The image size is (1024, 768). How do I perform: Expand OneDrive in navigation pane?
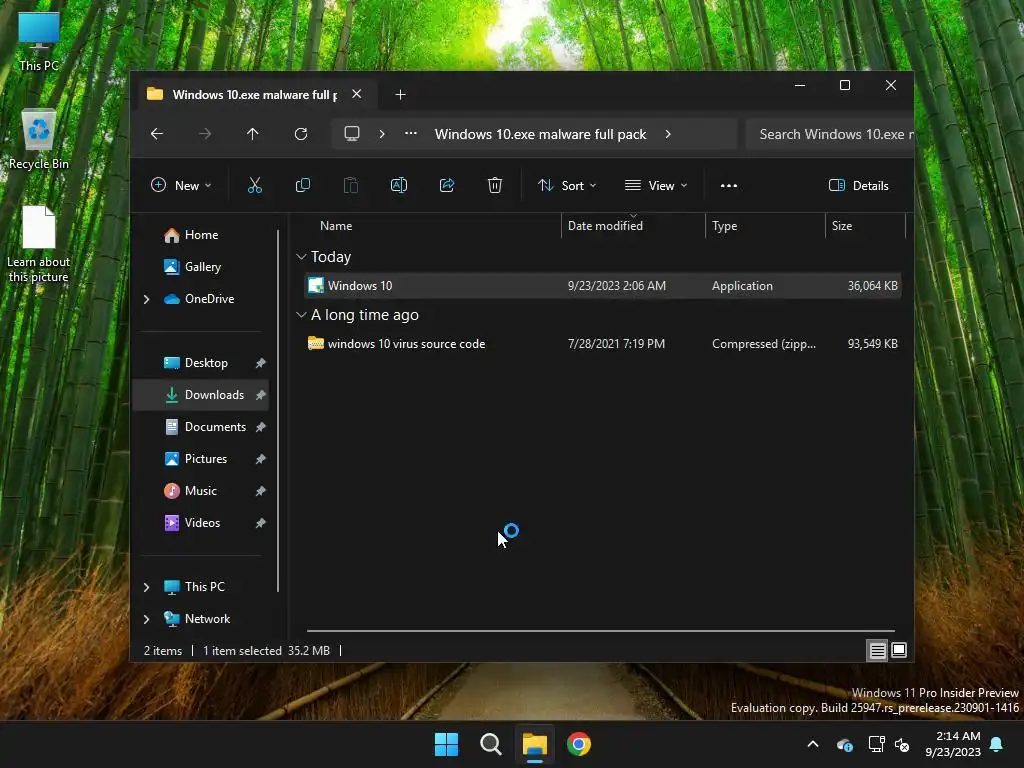pyautogui.click(x=146, y=299)
